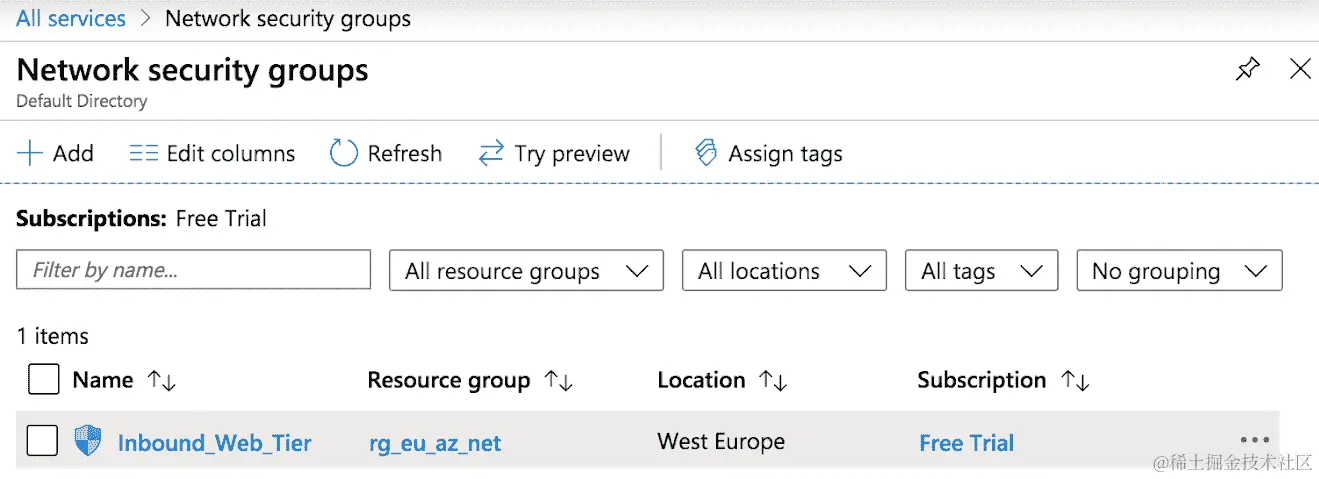Open the Inbound_Web_Tier security group
Screen dimensions: 1319x479
point(215,442)
